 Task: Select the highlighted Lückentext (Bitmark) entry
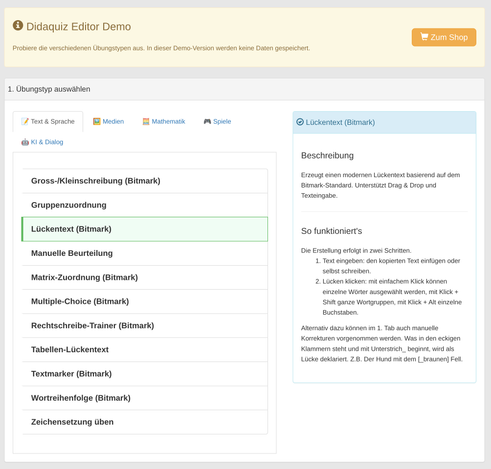coord(145,229)
